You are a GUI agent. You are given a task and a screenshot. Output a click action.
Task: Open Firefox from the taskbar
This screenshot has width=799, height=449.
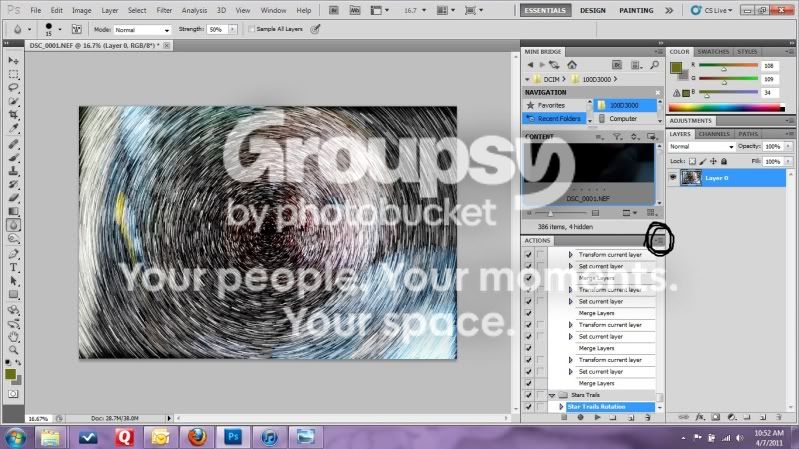197,437
